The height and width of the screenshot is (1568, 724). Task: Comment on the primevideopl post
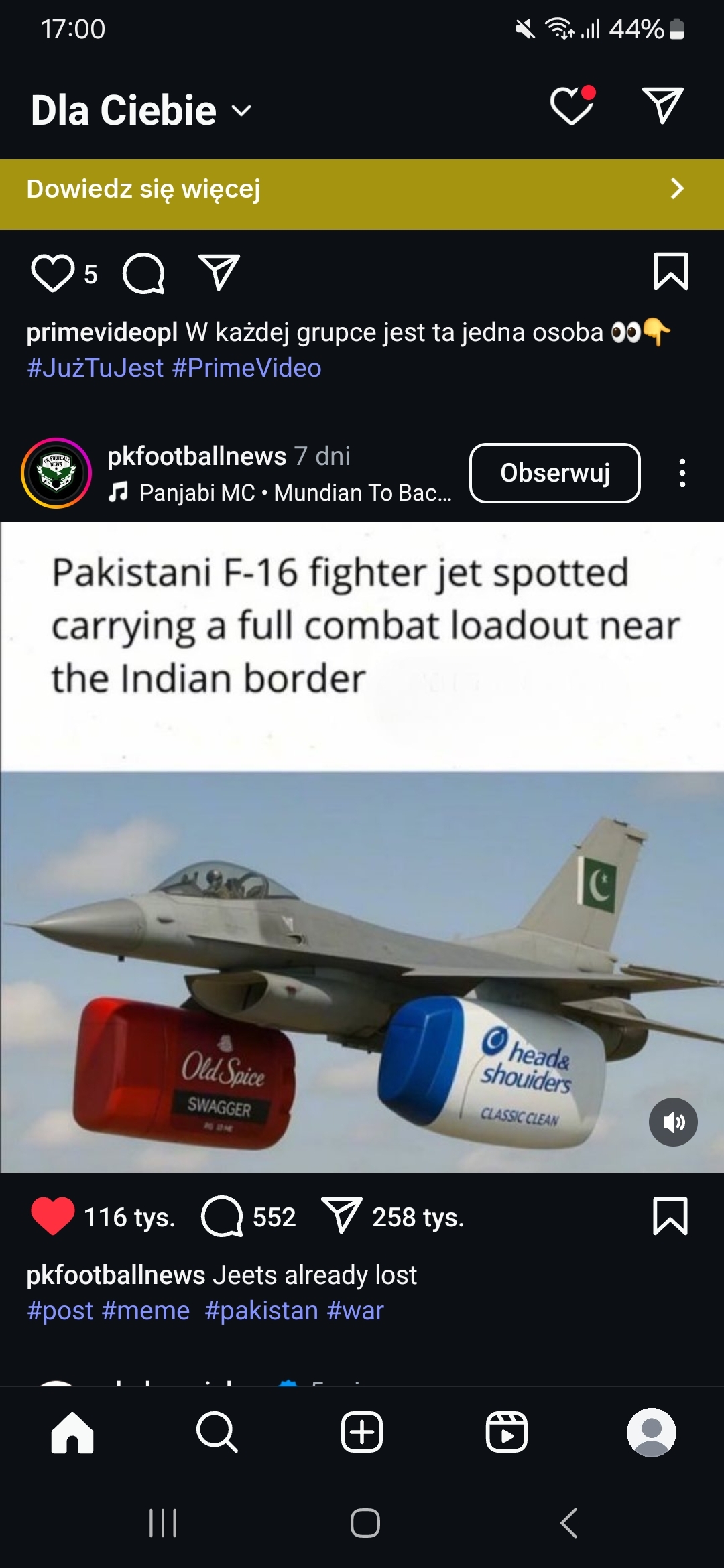pyautogui.click(x=143, y=273)
